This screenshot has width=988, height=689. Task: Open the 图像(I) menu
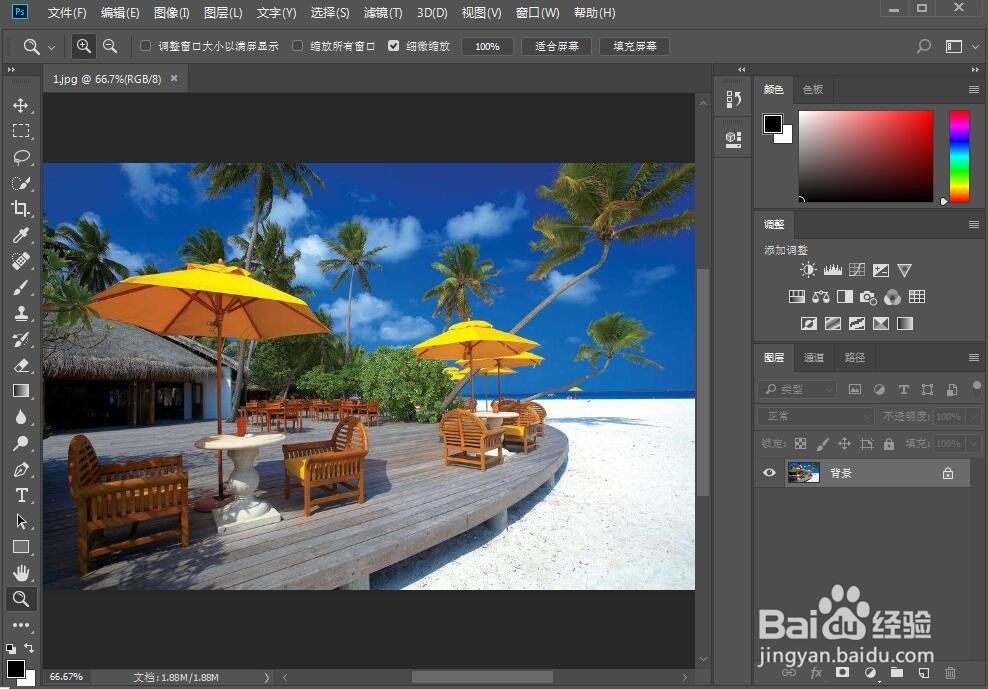point(171,13)
